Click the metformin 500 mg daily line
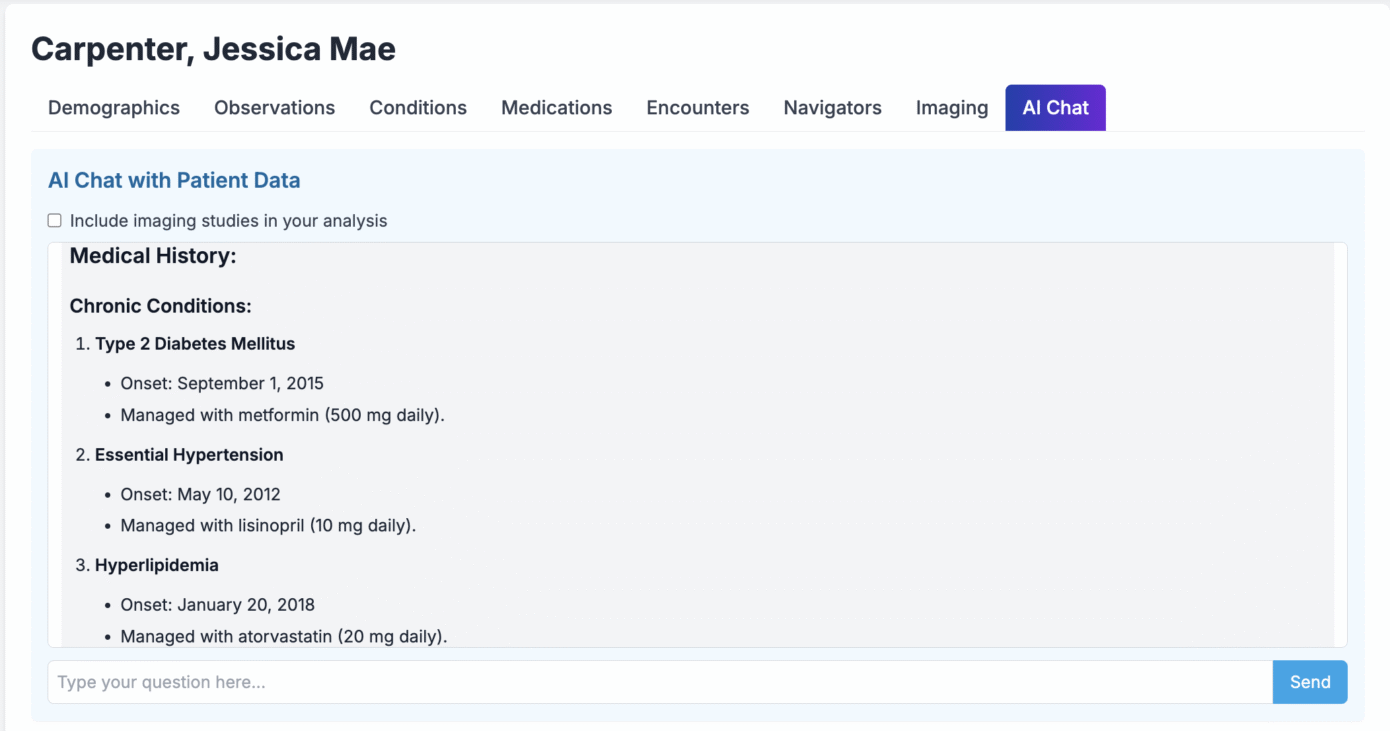1390x731 pixels. 282,415
